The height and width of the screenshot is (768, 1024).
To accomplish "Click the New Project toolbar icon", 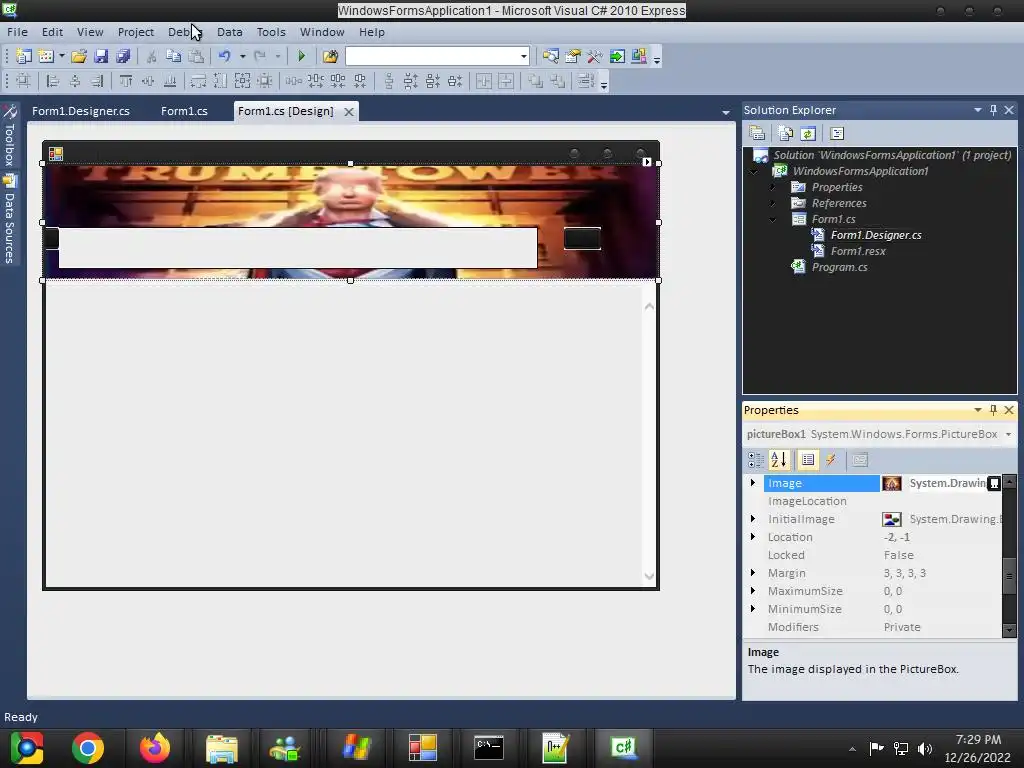I will [24, 56].
